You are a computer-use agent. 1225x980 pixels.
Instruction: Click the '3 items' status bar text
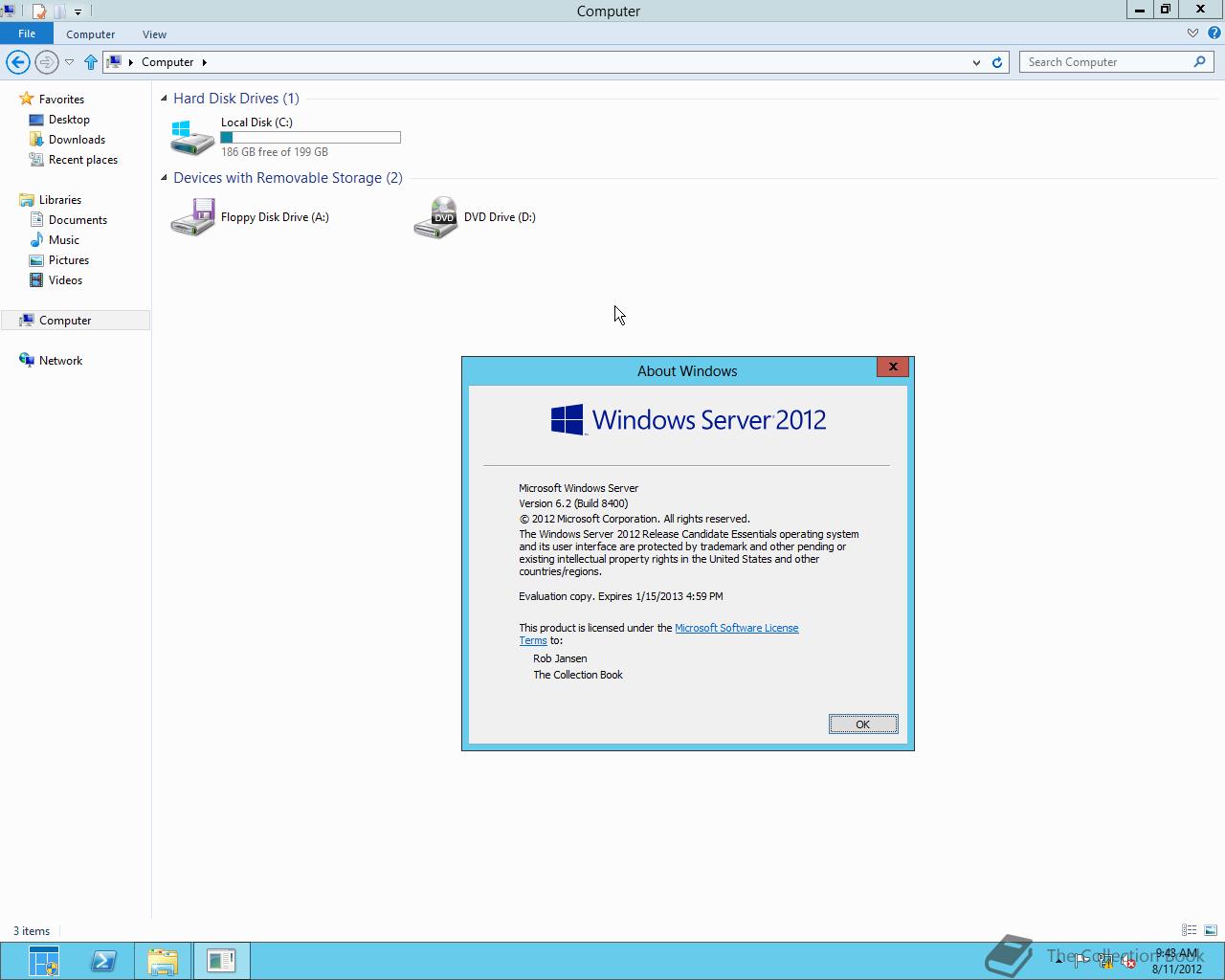point(32,931)
